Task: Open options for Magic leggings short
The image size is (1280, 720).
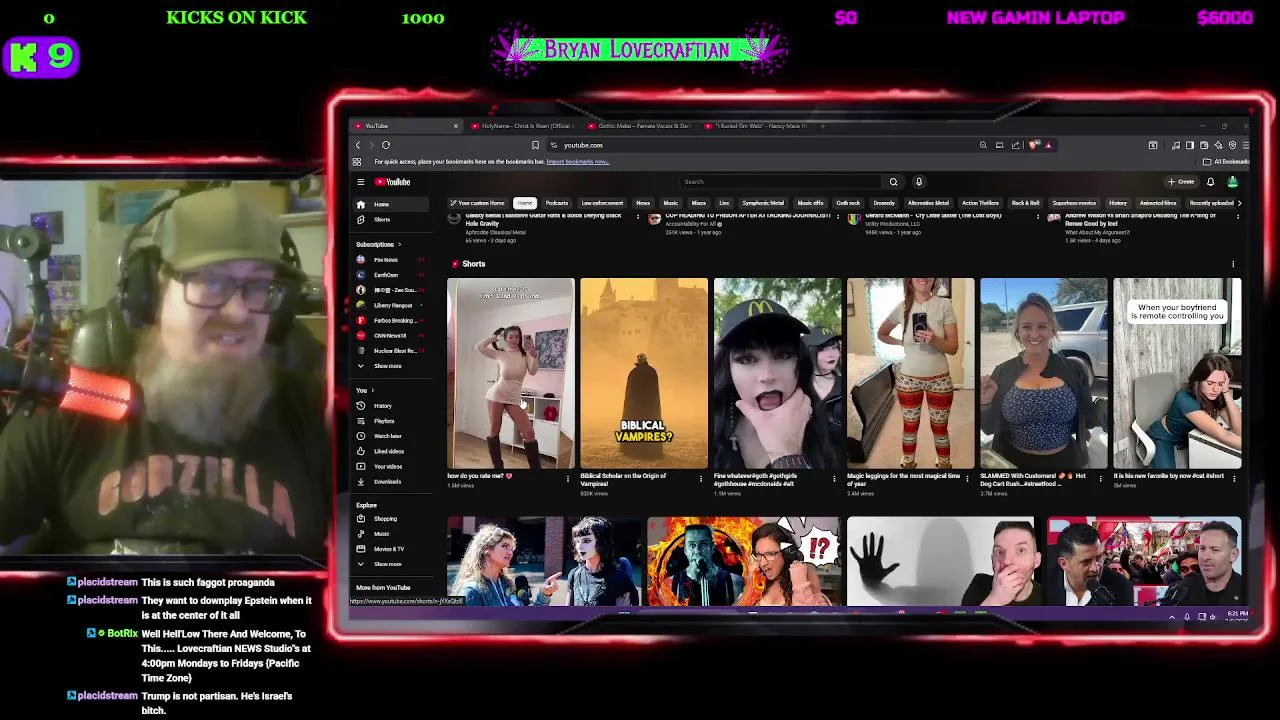Action: coord(967,479)
